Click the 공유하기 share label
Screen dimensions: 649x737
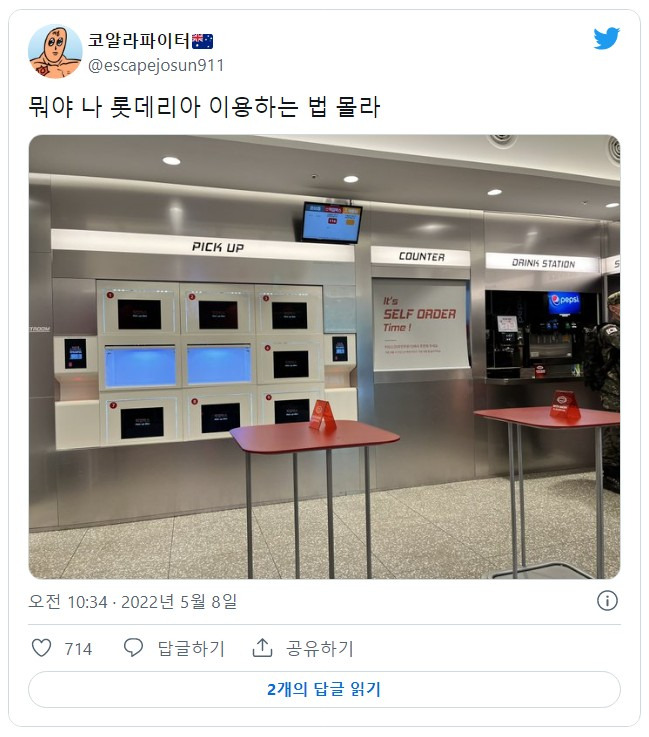click(x=320, y=649)
